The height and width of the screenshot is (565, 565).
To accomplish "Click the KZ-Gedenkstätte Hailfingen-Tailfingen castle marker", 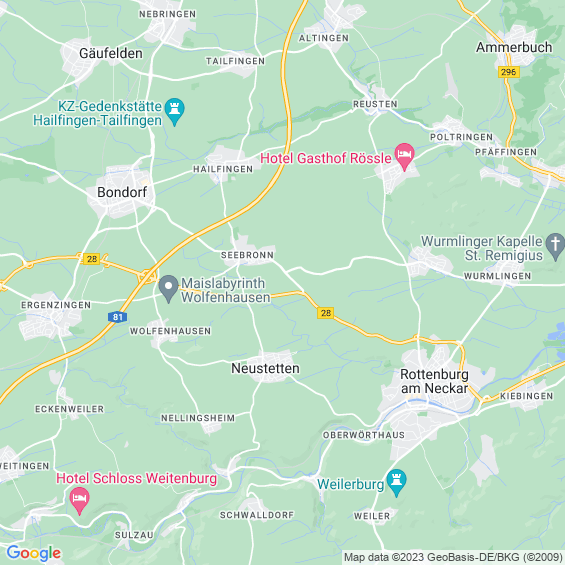I will (174, 111).
